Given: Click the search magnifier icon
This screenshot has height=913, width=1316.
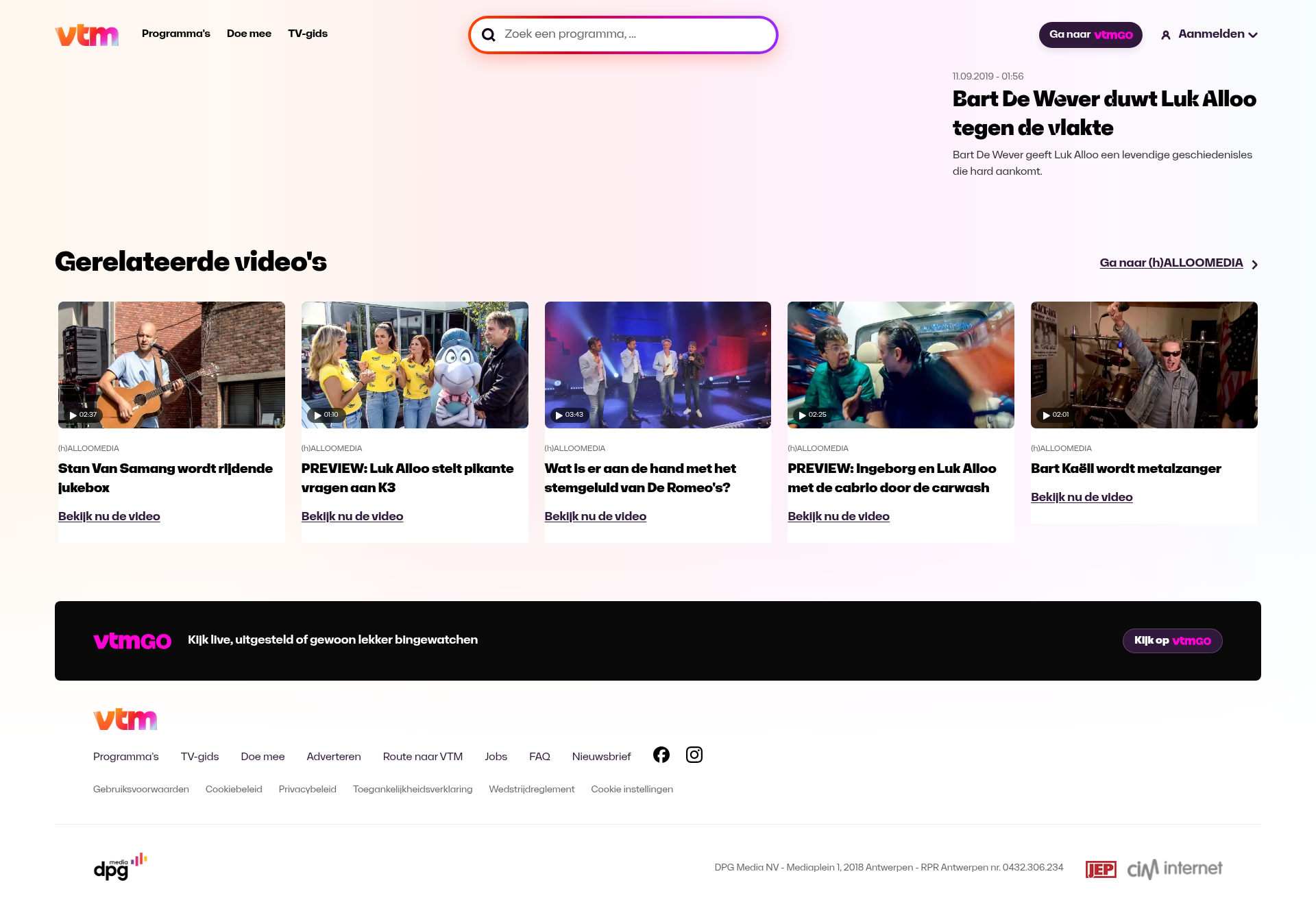Looking at the screenshot, I should [x=488, y=35].
